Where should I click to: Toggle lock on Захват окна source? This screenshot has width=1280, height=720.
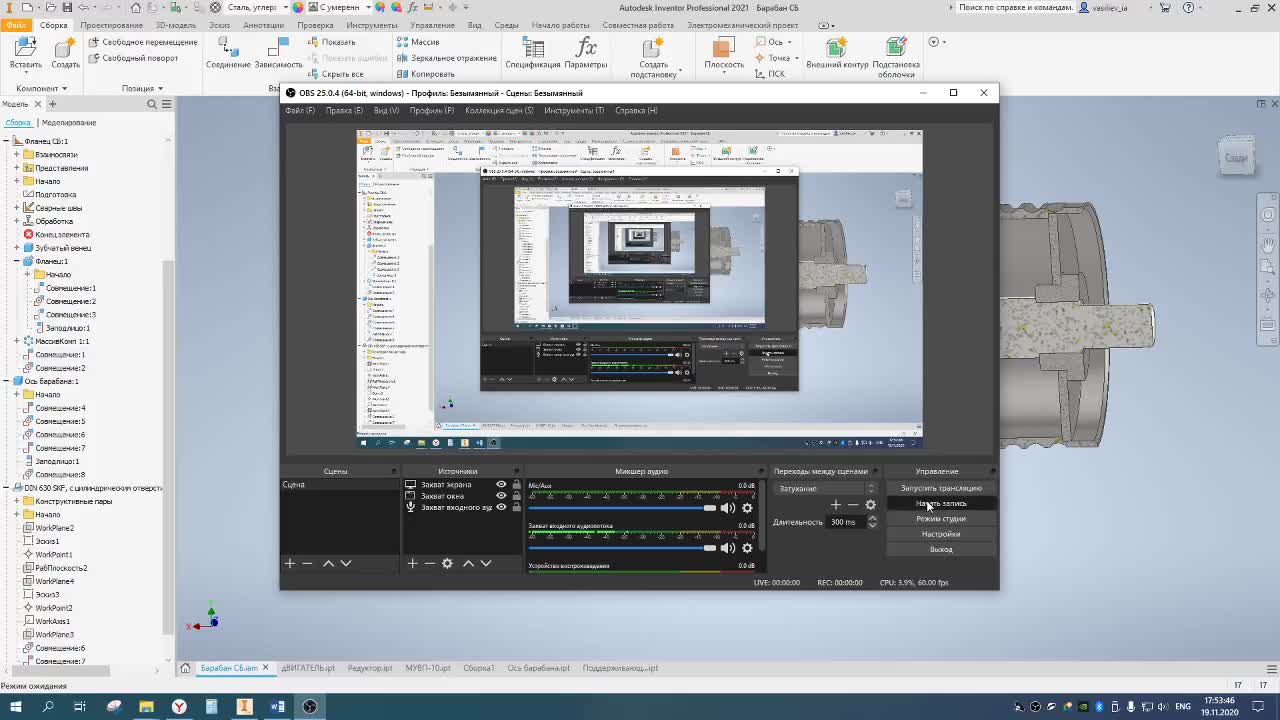pyautogui.click(x=516, y=496)
